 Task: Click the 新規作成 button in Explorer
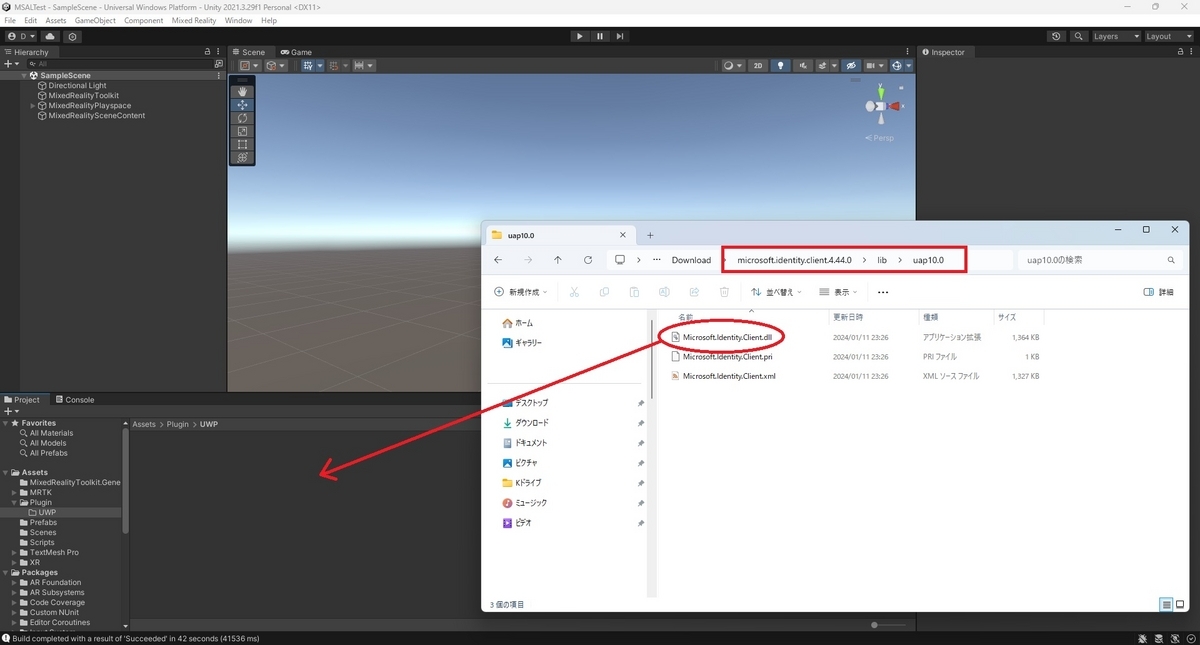520,291
